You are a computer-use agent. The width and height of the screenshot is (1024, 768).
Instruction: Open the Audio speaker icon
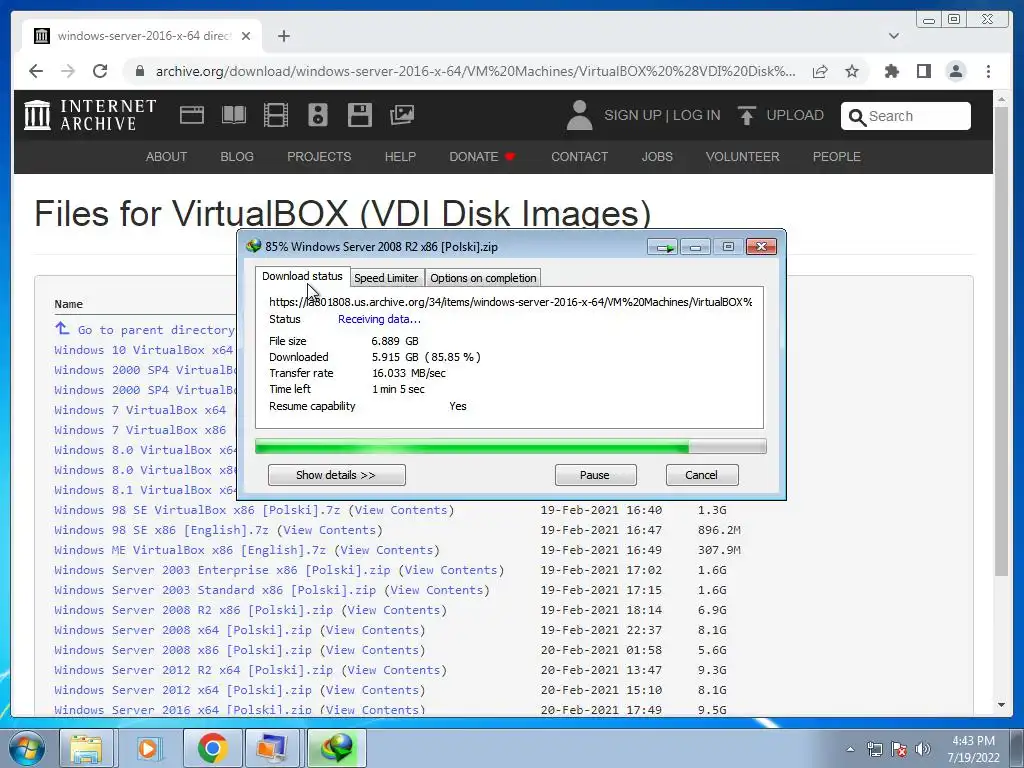318,115
